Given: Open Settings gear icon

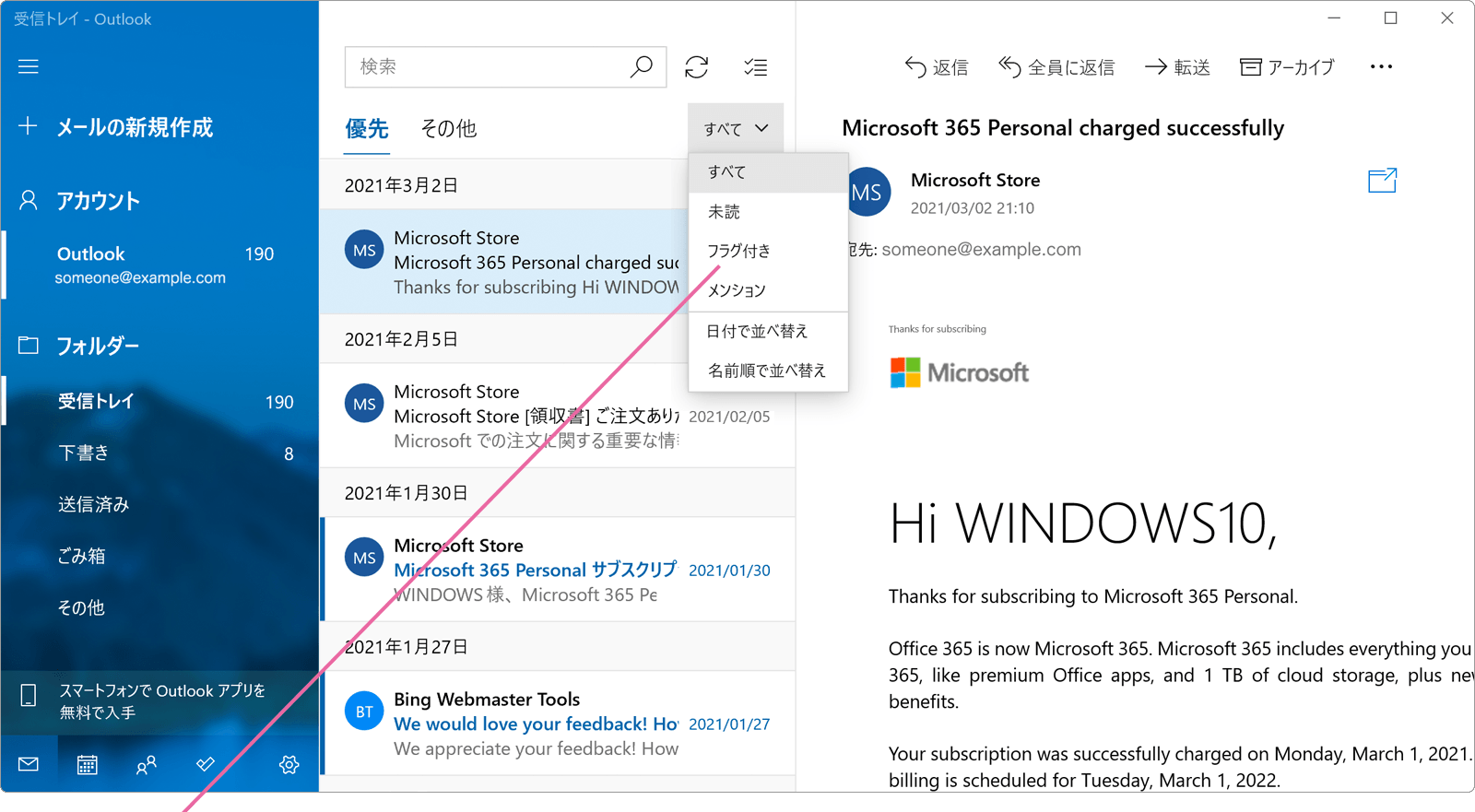Looking at the screenshot, I should pyautogui.click(x=289, y=764).
